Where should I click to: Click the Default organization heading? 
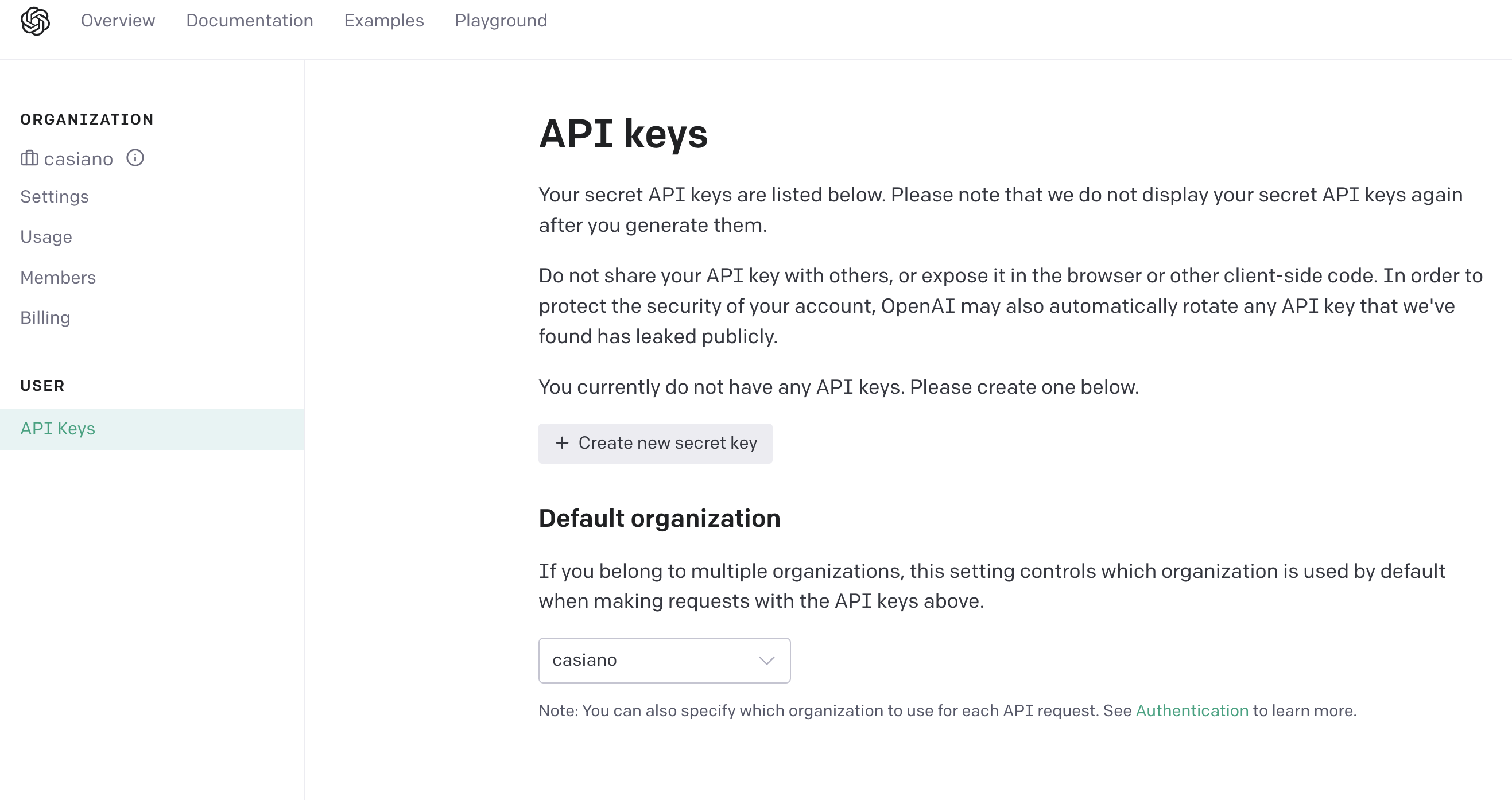(660, 518)
